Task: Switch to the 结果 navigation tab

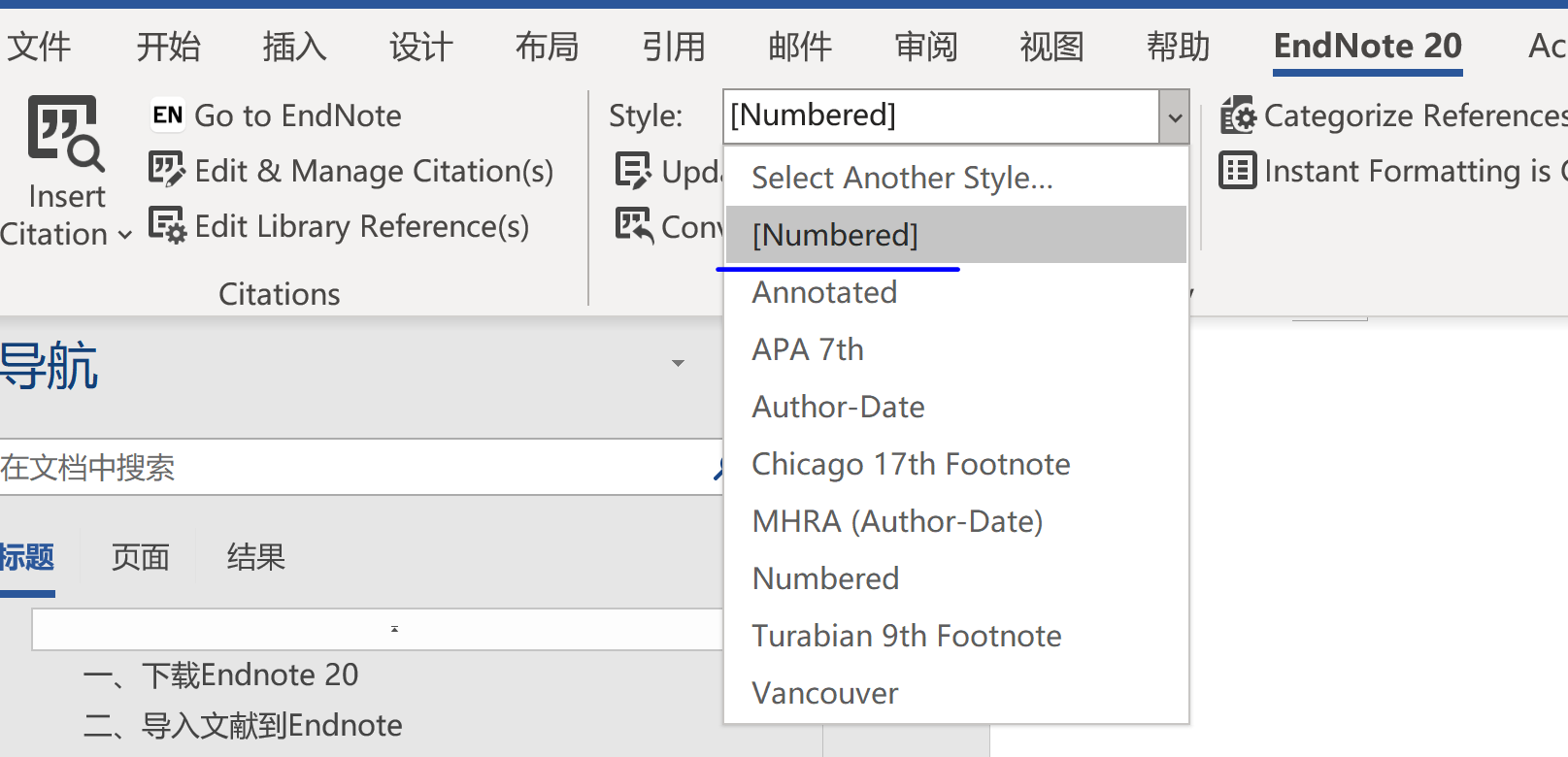Action: 256,557
